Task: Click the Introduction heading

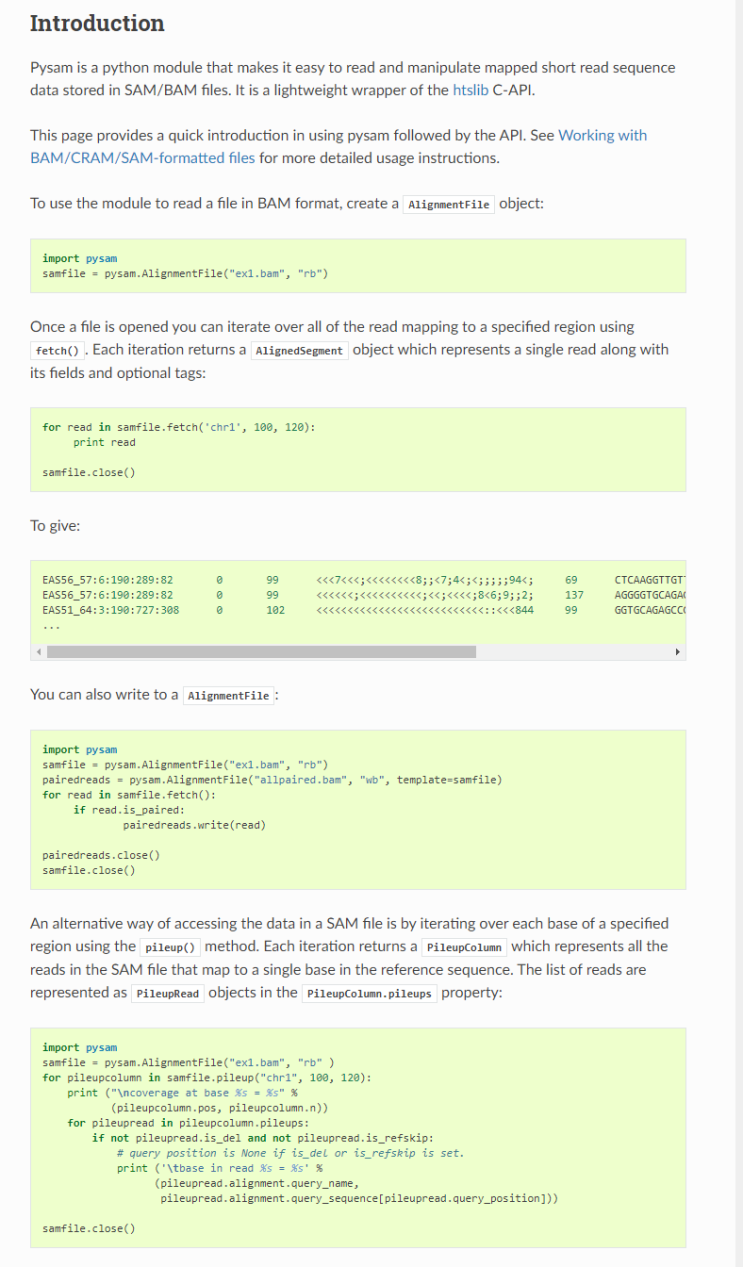Action: tap(97, 23)
